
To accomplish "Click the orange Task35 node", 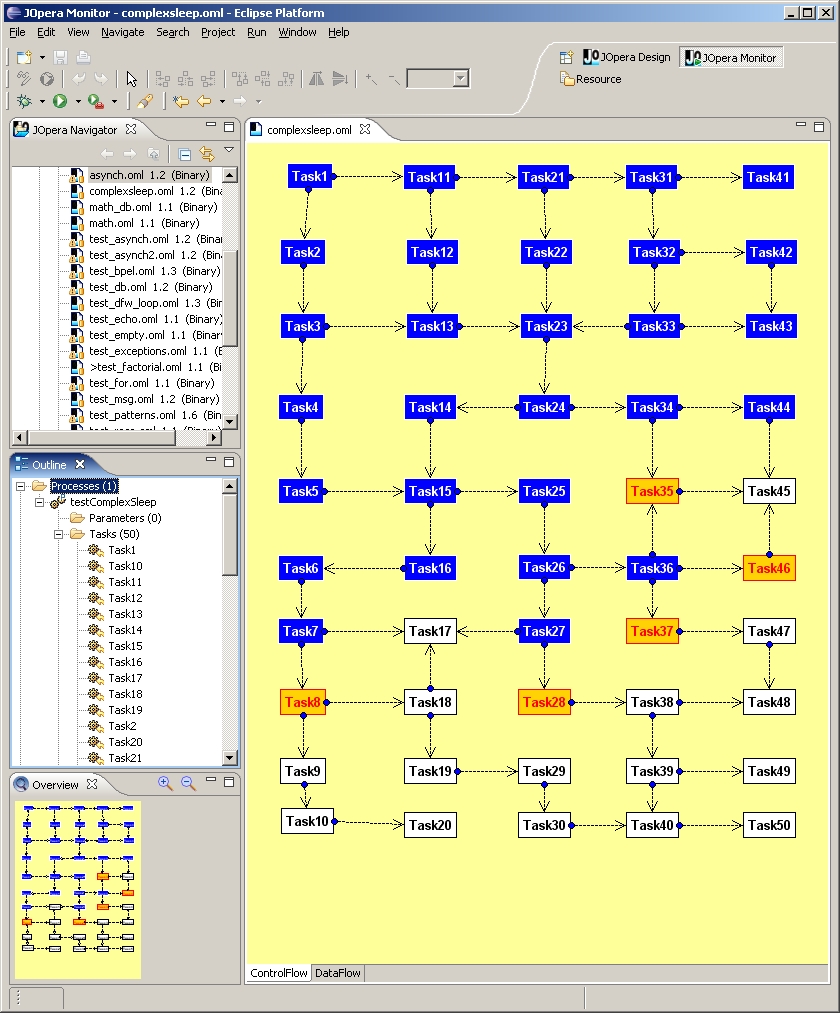I will click(653, 491).
